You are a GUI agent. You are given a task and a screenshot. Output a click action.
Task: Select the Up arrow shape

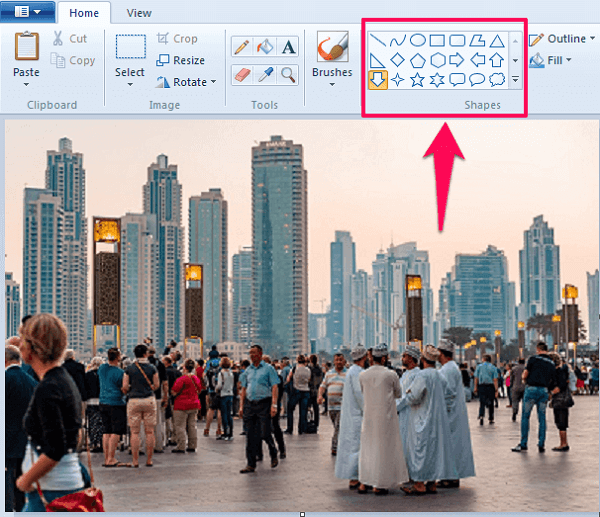[x=497, y=60]
